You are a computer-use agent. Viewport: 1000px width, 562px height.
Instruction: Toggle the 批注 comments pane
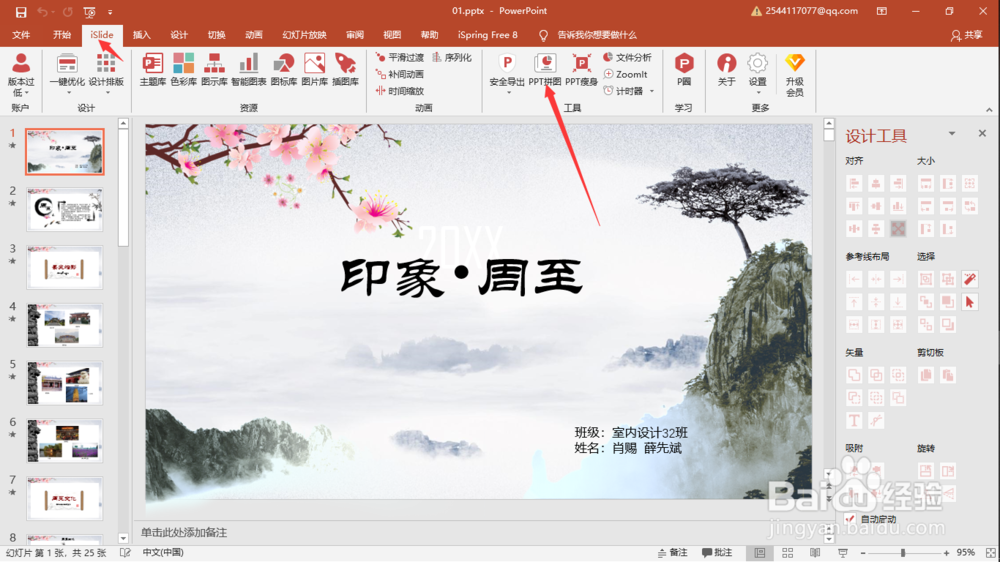pos(717,552)
